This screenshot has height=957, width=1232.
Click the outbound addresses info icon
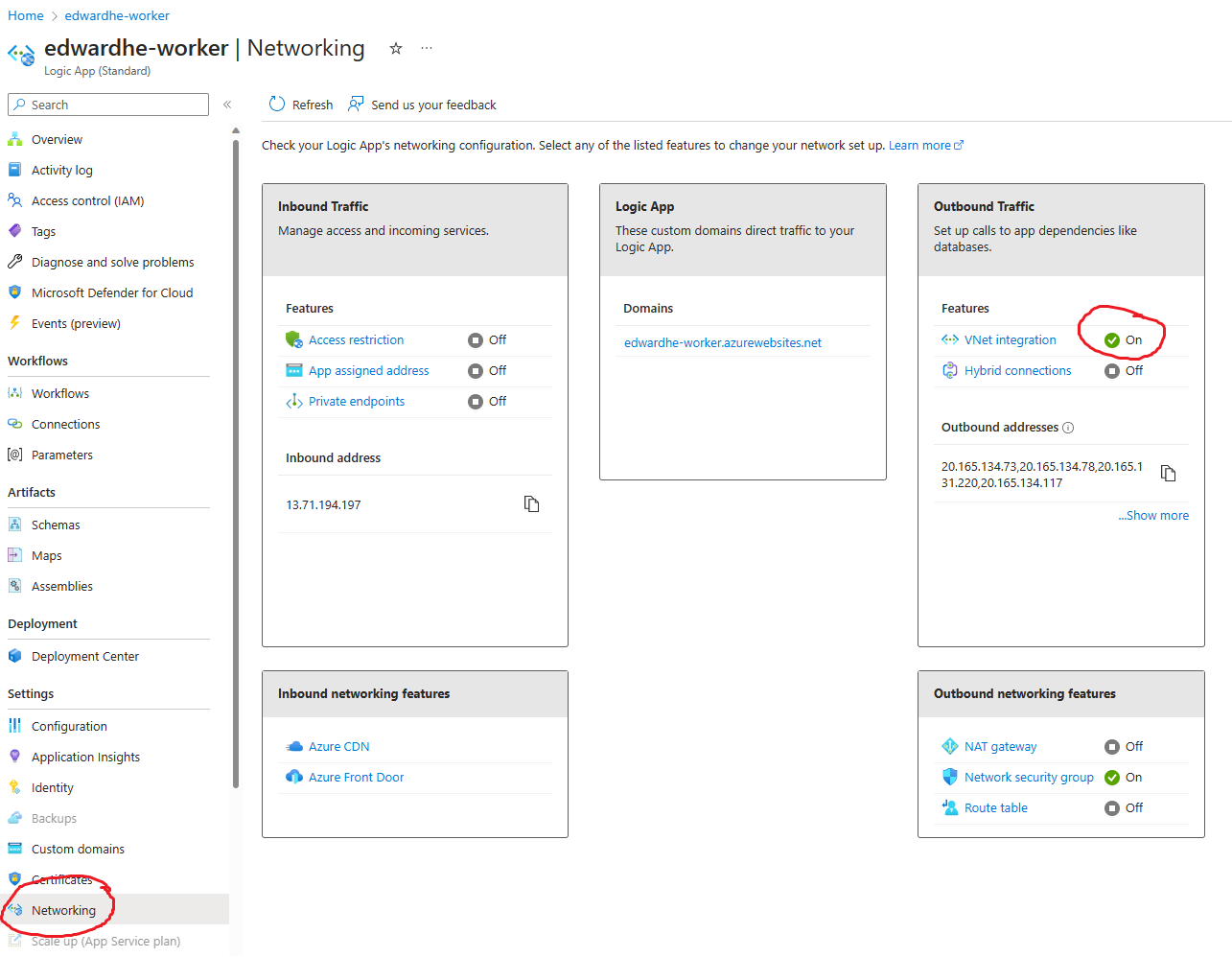[x=1068, y=428]
